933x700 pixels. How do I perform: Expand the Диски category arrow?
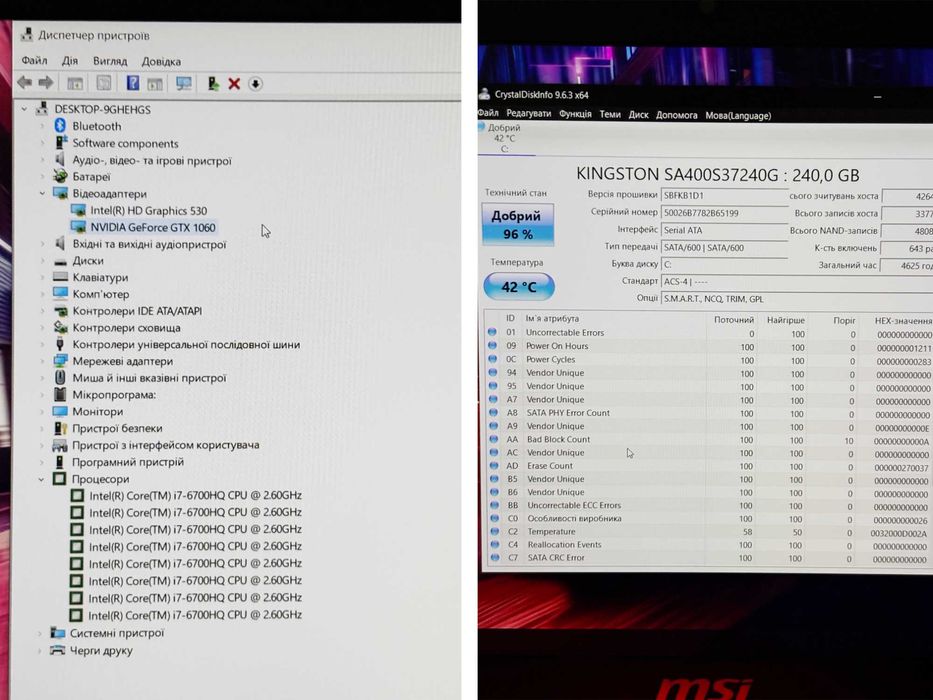42,261
